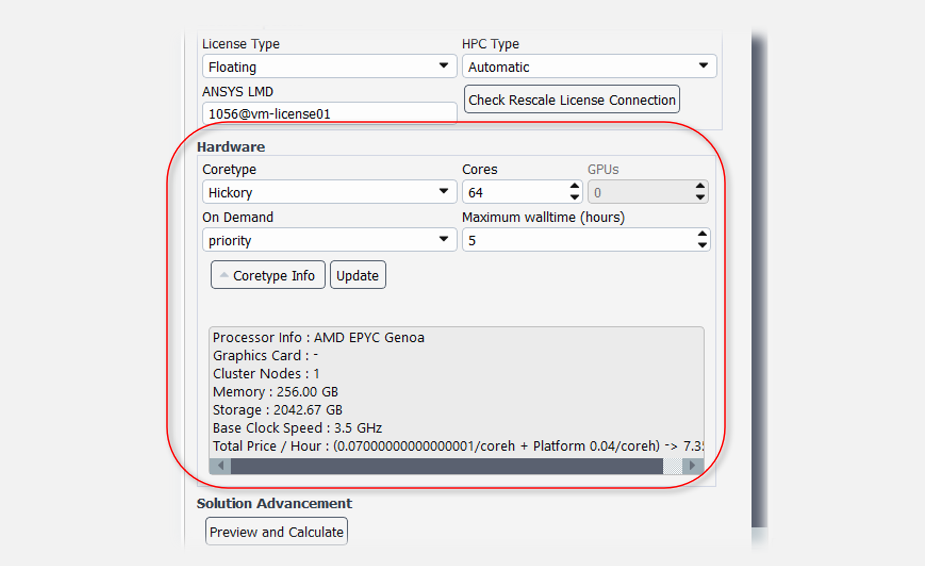This screenshot has width=925, height=566.
Task: Click the 'Cluster Nodes : 1' line
Action: point(266,374)
